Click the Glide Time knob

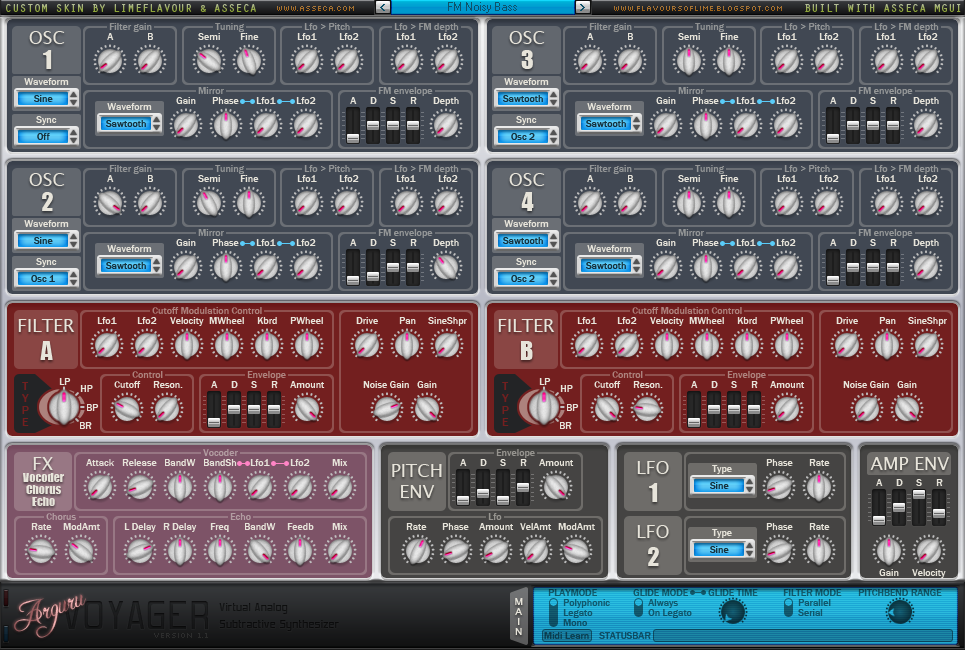733,612
